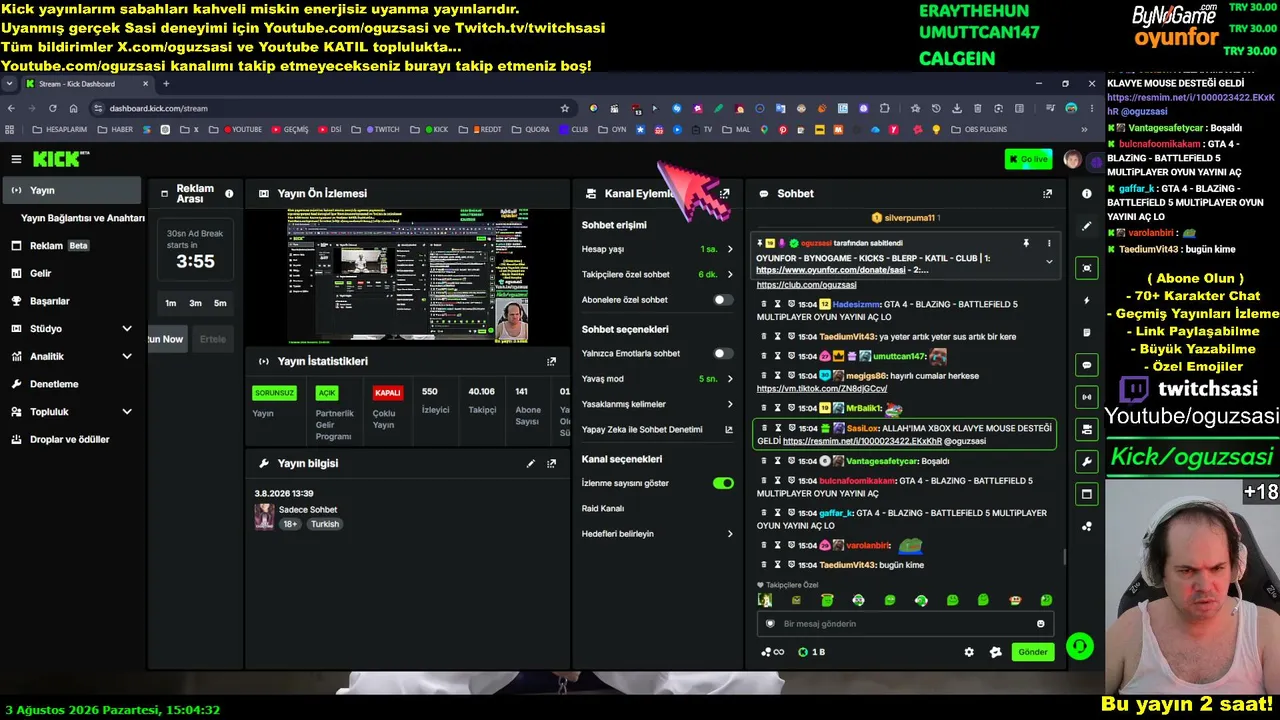Toggle the camera frame widget in right bar
This screenshot has width=1280, height=720.
point(1087,268)
